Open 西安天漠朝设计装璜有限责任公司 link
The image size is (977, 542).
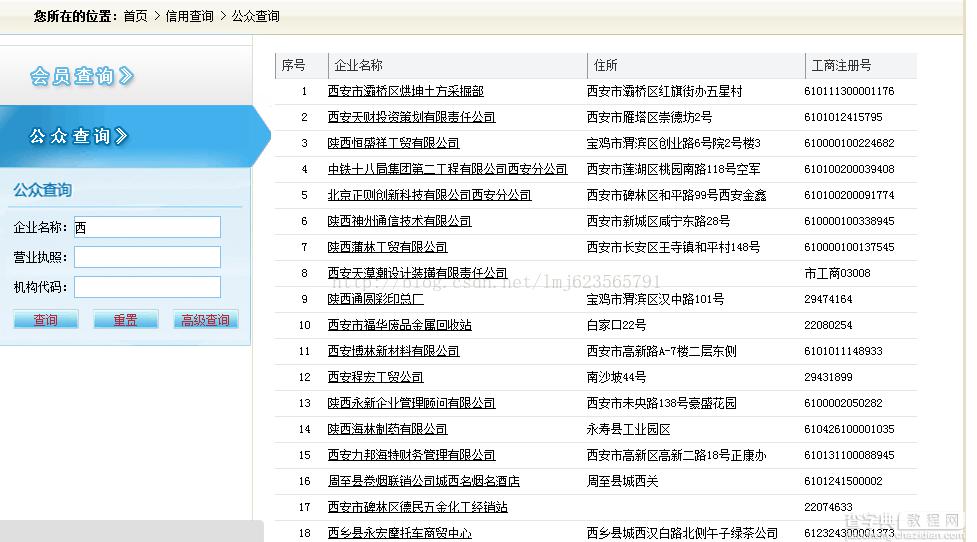[417, 273]
